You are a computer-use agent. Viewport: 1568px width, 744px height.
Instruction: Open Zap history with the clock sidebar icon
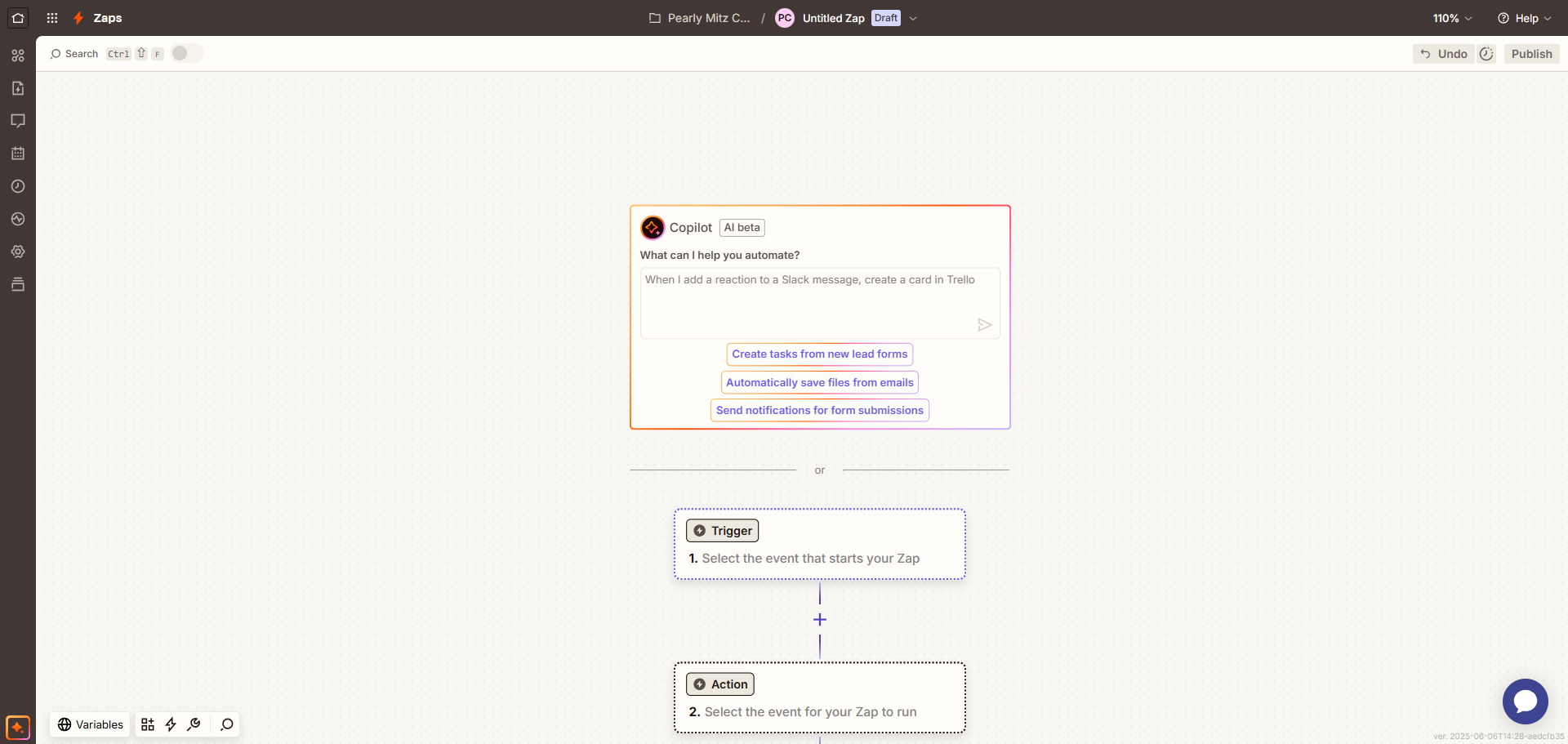pyautogui.click(x=18, y=186)
